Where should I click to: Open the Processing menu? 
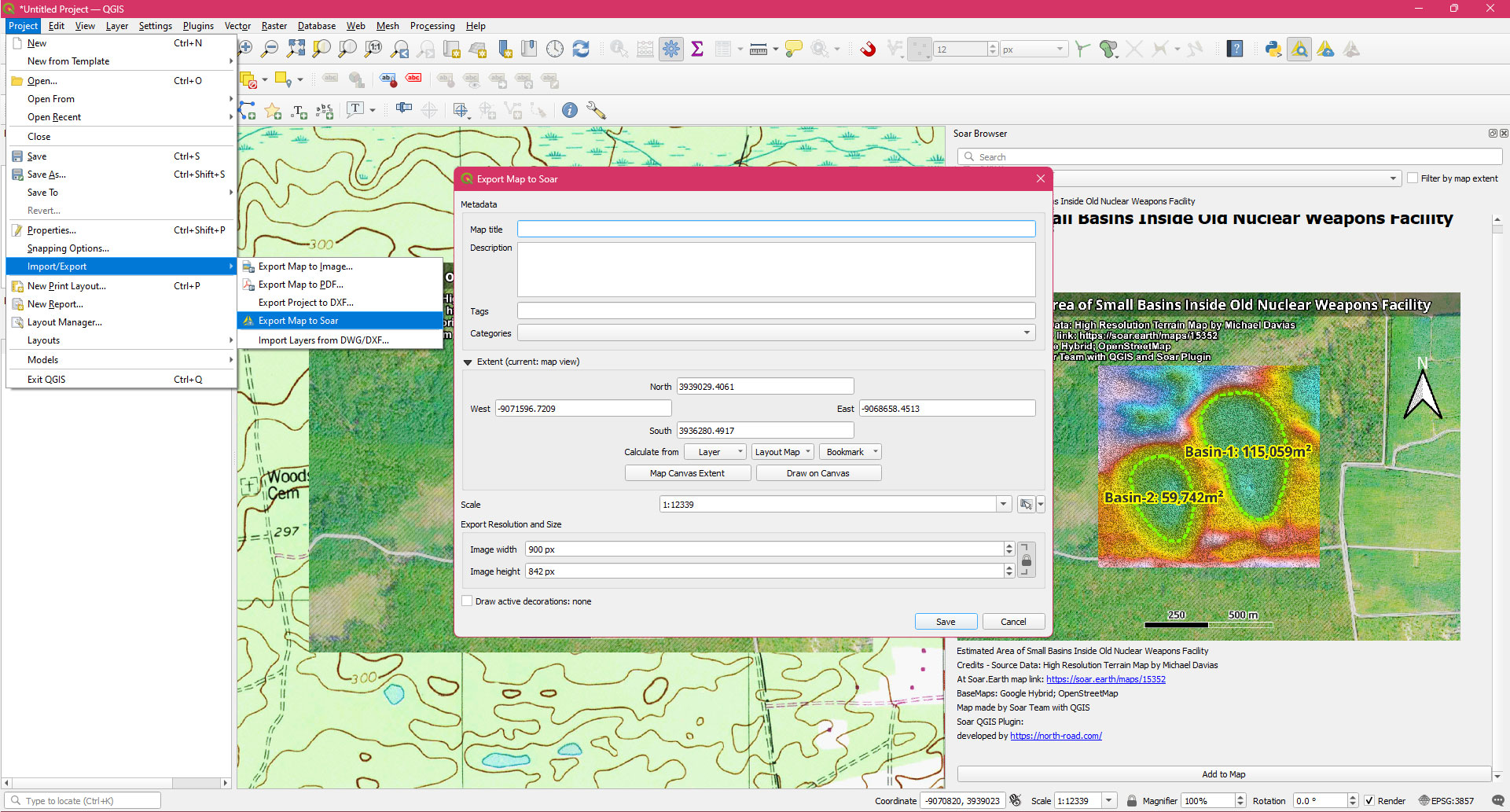(x=432, y=26)
